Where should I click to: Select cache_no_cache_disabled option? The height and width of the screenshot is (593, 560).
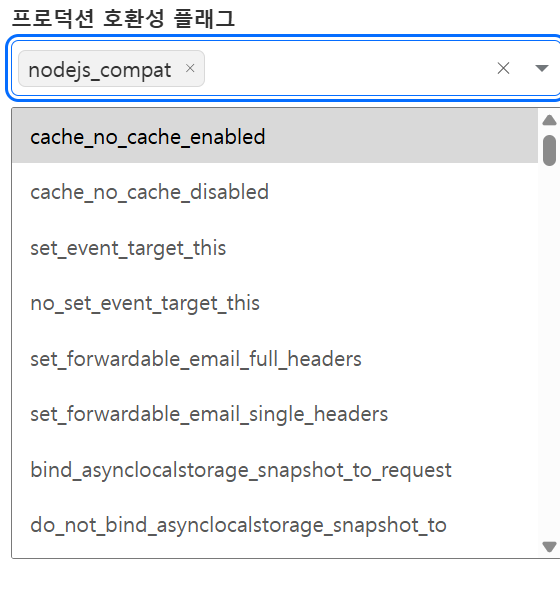[x=275, y=192]
